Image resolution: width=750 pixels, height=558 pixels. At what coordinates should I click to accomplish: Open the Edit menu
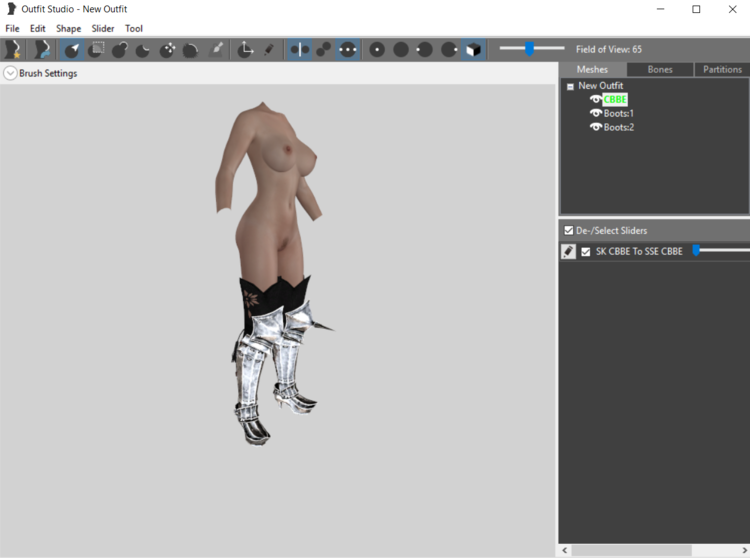(x=37, y=28)
